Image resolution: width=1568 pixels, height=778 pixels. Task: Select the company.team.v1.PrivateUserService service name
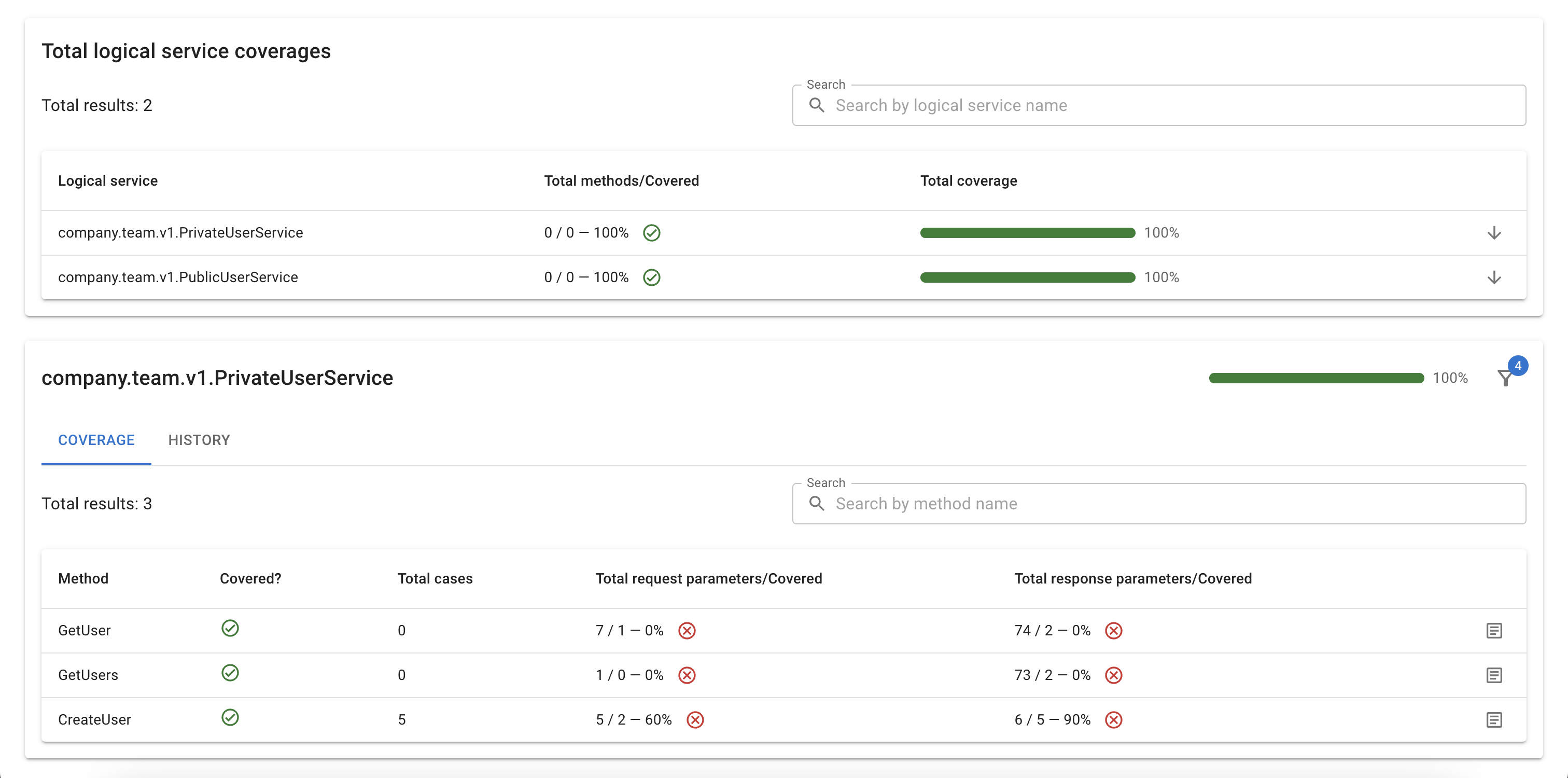pyautogui.click(x=180, y=232)
